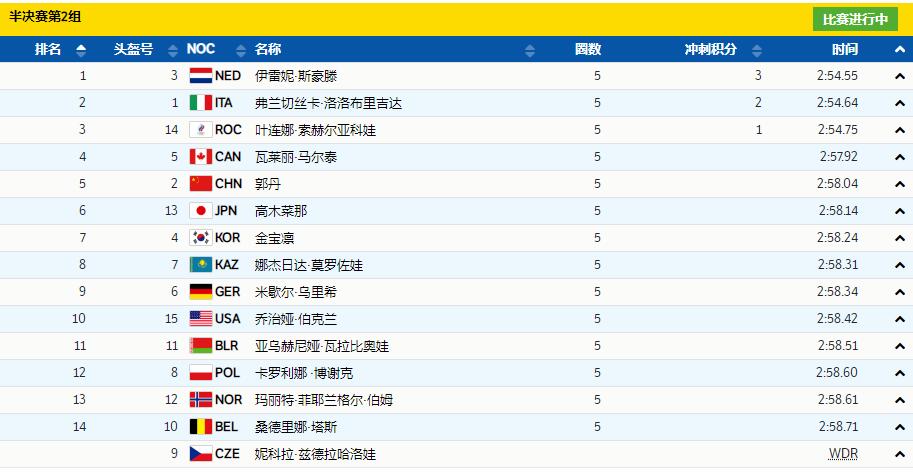Click time value 2:58.60
Image resolution: width=913 pixels, height=472 pixels.
click(837, 372)
